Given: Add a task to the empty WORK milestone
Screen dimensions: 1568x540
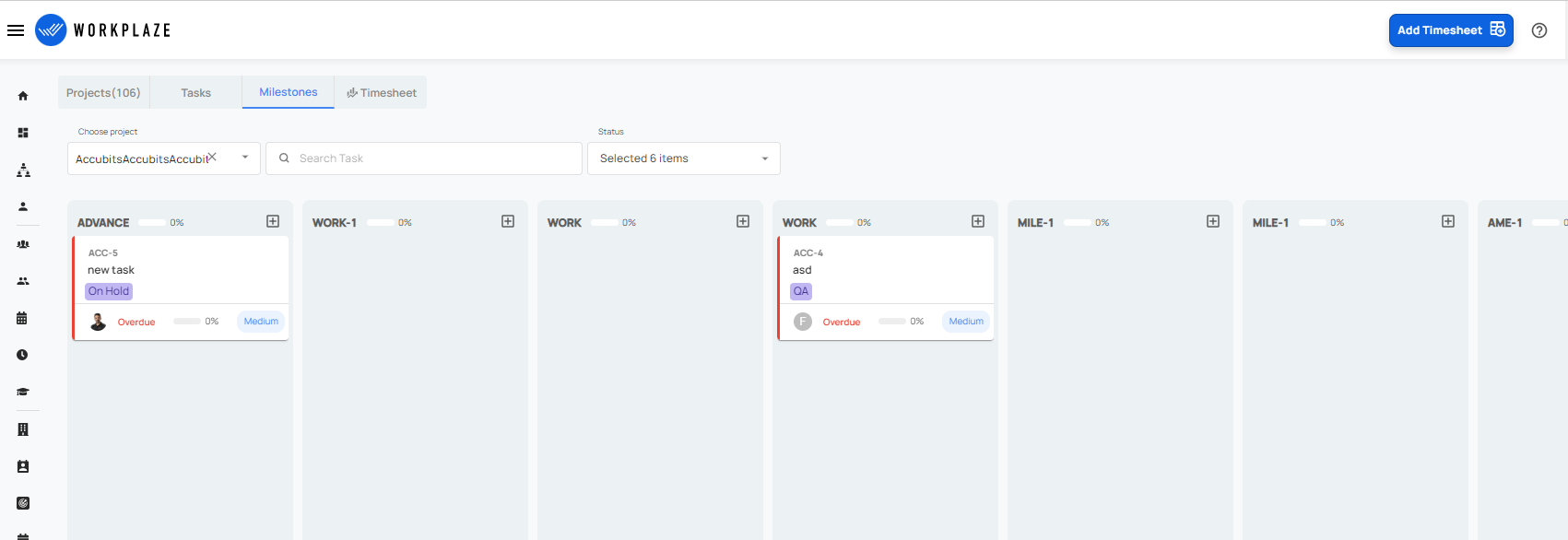Looking at the screenshot, I should [x=743, y=221].
